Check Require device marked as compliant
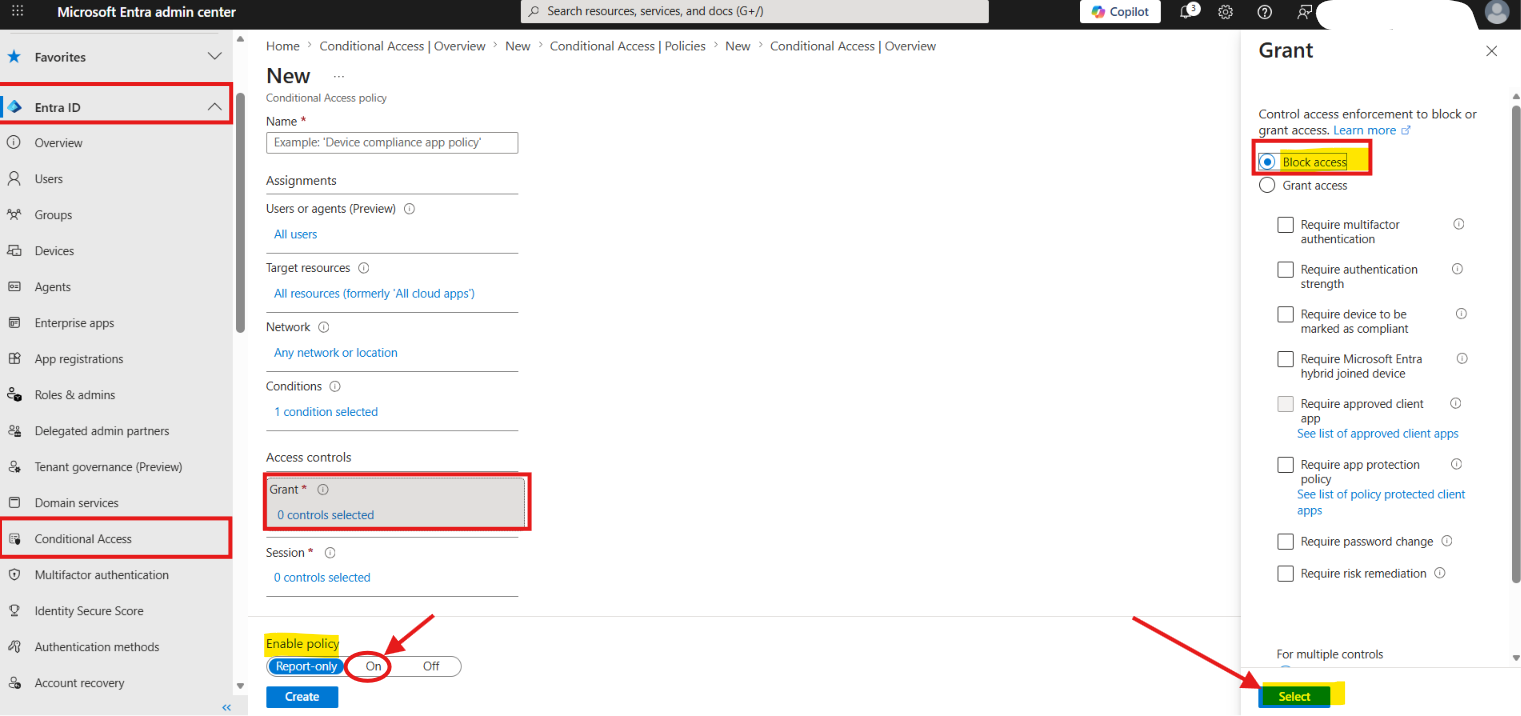 coord(1285,314)
